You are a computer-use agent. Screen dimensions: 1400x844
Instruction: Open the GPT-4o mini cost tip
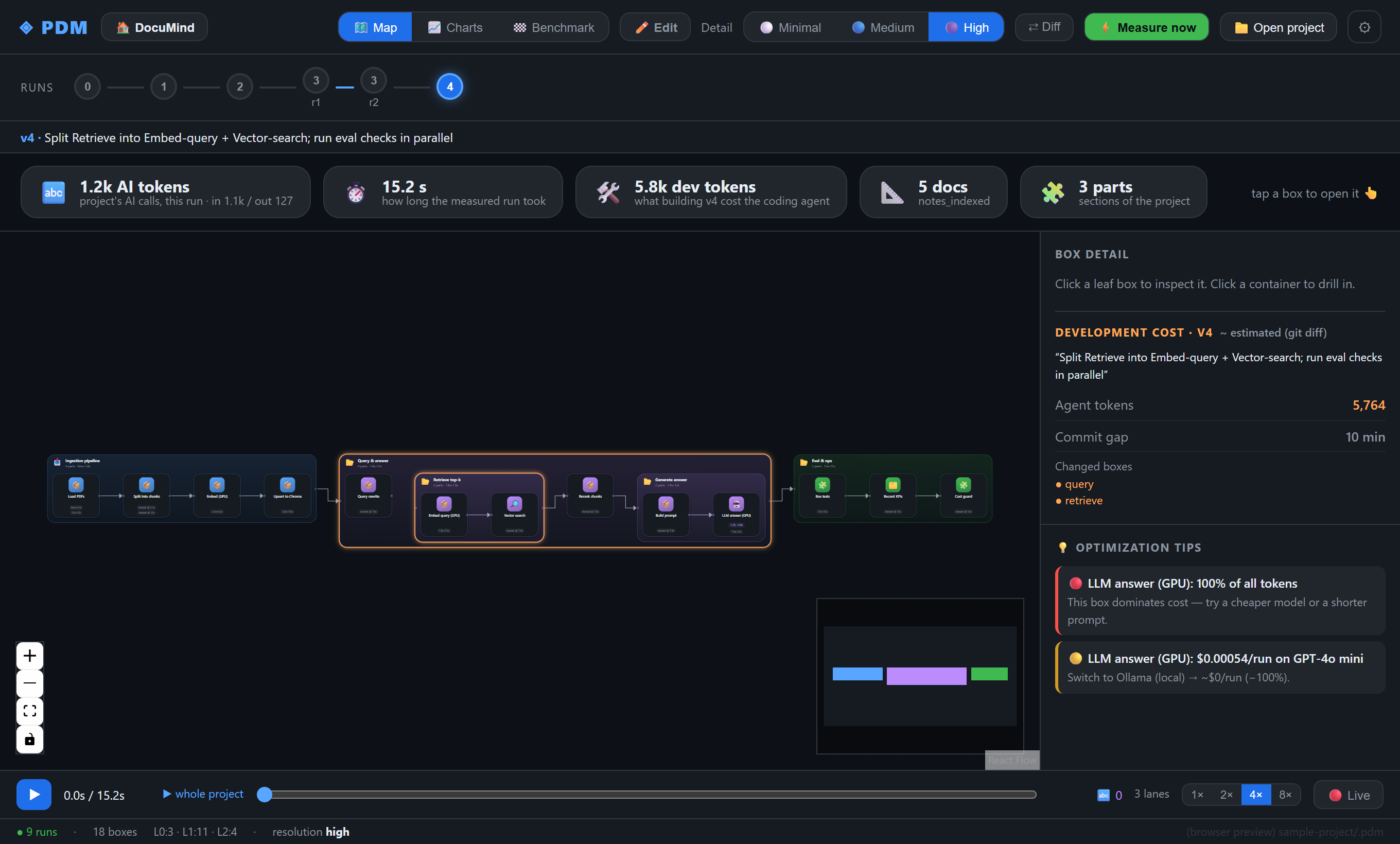click(1220, 667)
